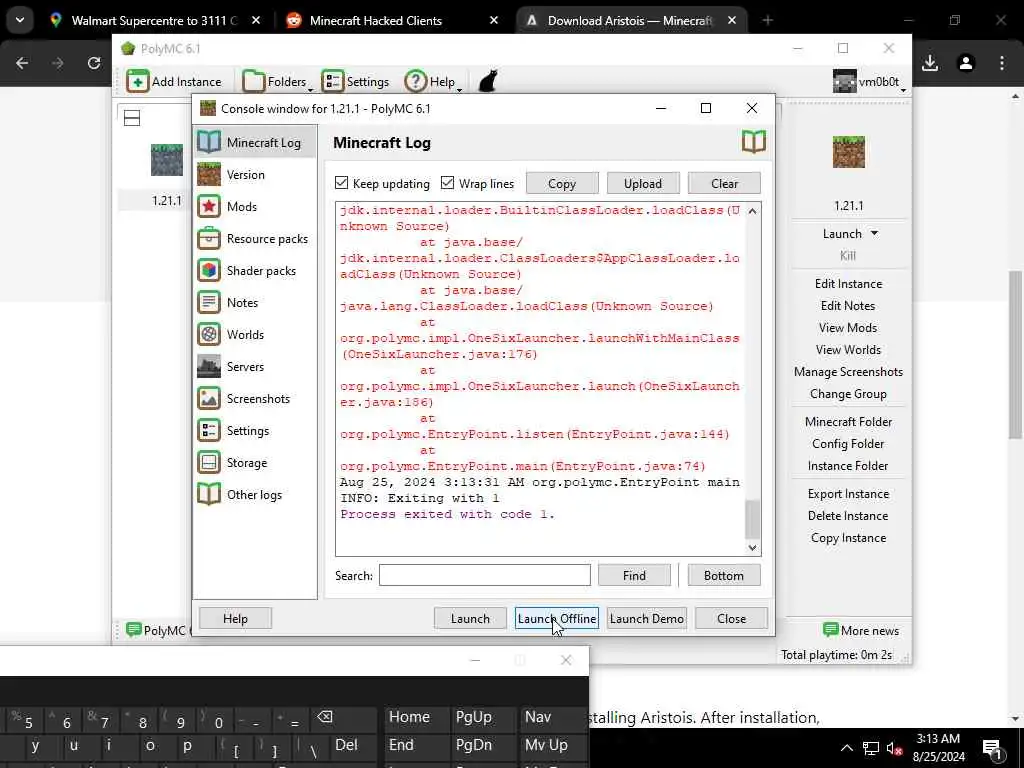Click the black cat icon in toolbar
The image size is (1024, 768).
(x=488, y=82)
